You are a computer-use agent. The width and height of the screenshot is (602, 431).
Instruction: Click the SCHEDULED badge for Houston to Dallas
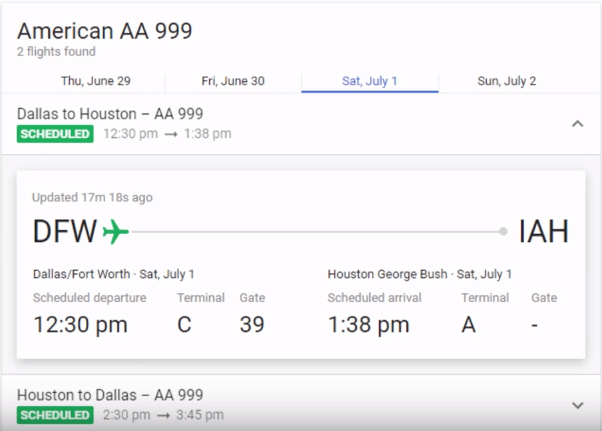tap(55, 415)
